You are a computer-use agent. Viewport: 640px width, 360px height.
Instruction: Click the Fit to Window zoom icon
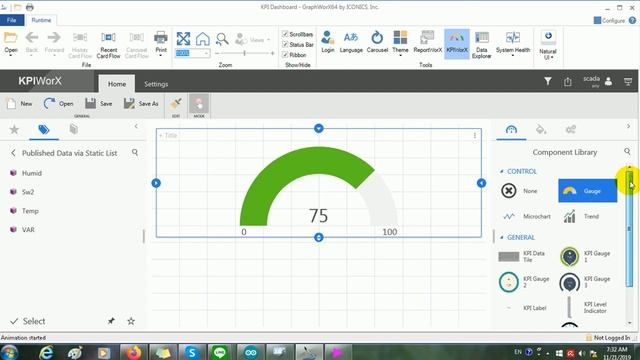pyautogui.click(x=183, y=39)
